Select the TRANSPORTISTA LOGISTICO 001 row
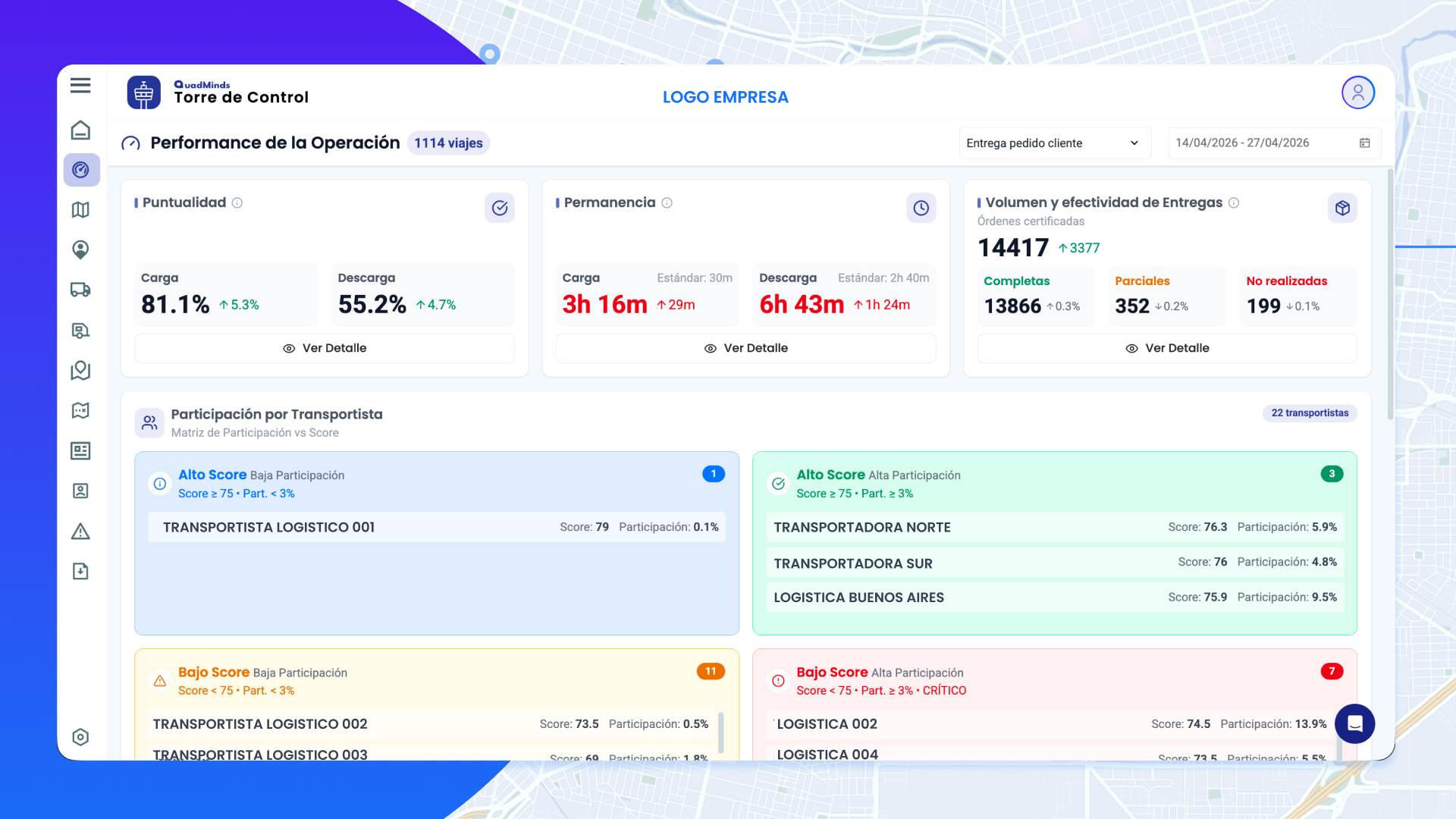The width and height of the screenshot is (1456, 819). (x=437, y=527)
